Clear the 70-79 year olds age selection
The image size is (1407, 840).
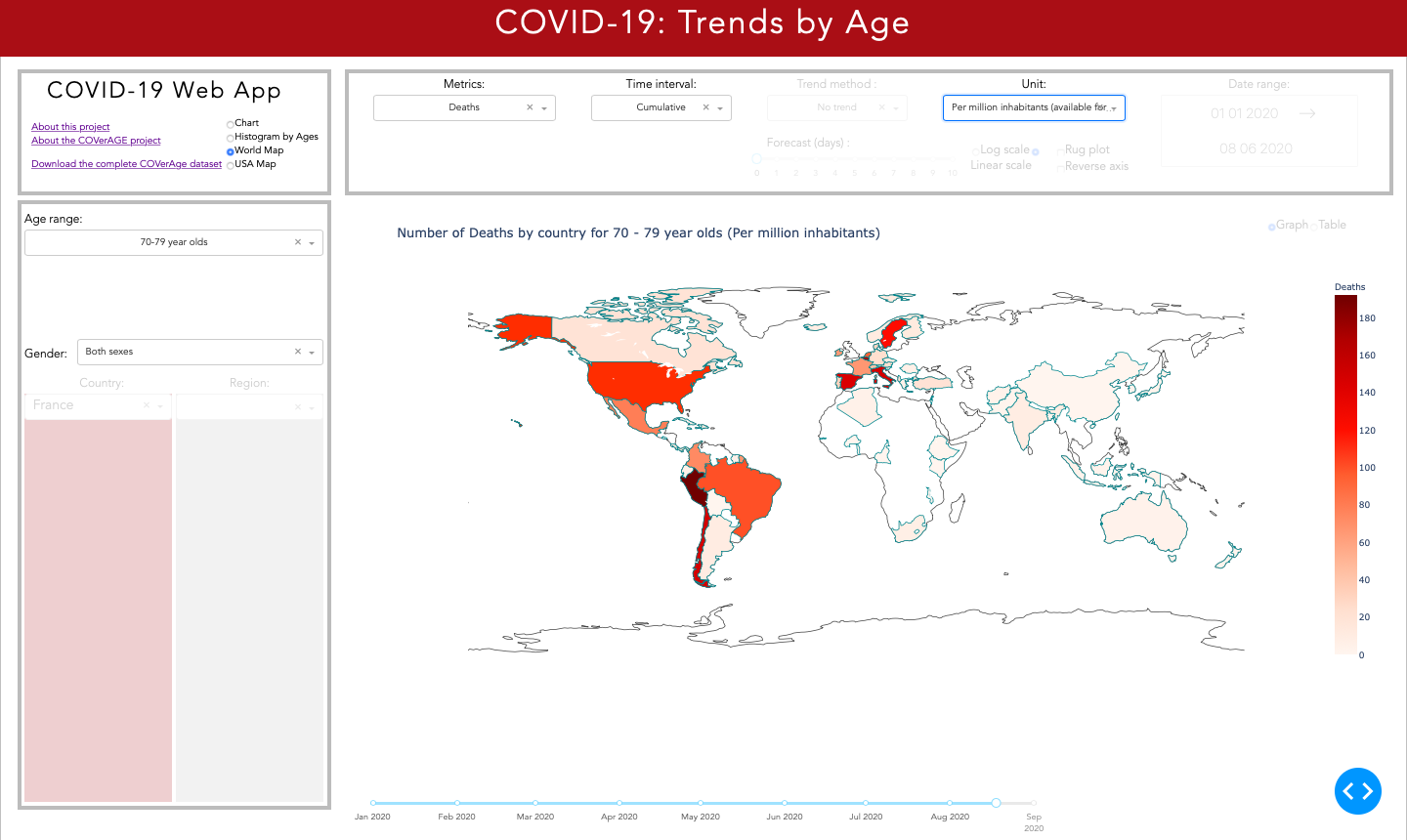298,242
